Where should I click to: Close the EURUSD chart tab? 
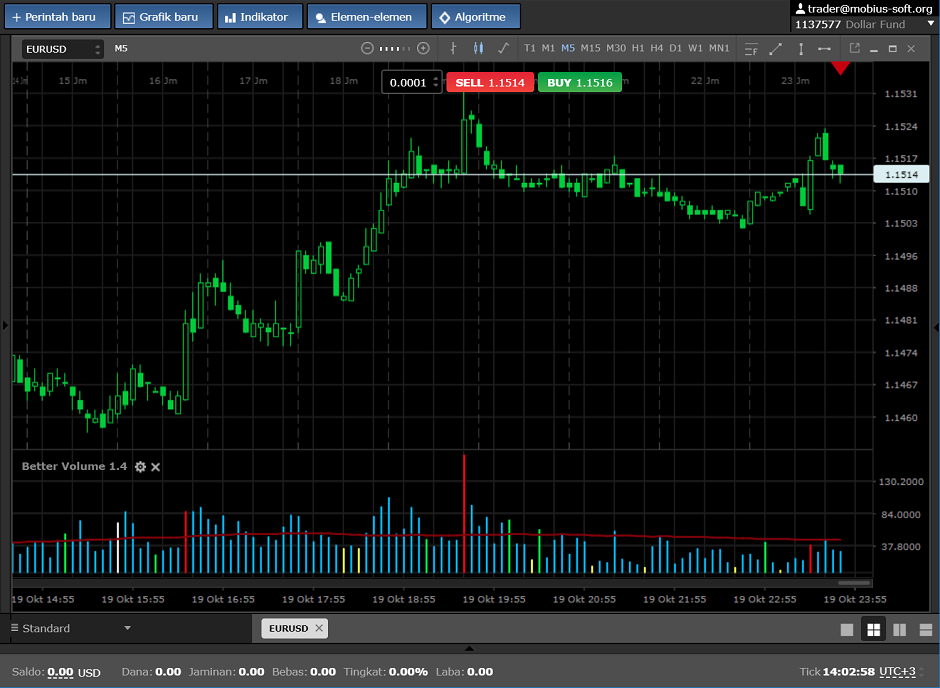pos(319,628)
